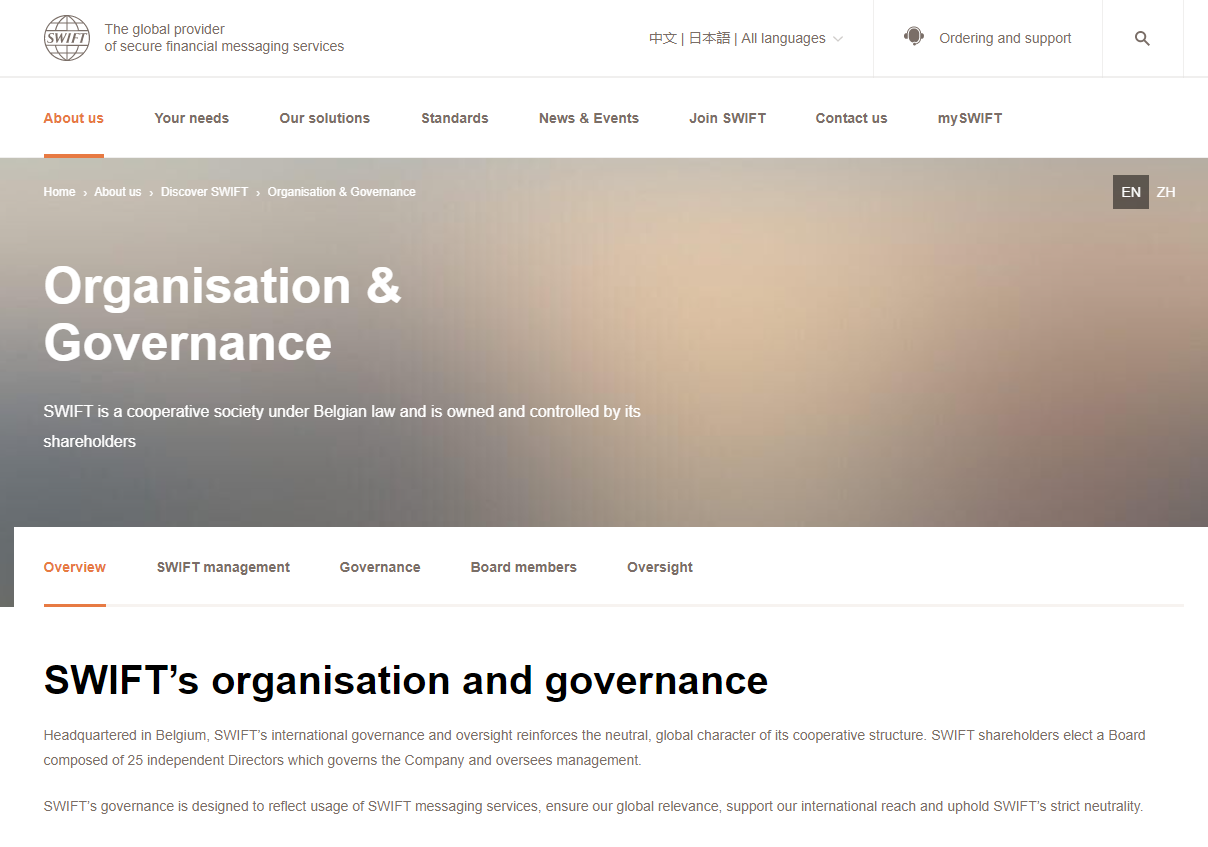Go to News & Events
Viewport: 1208px width, 847px height.
click(588, 118)
